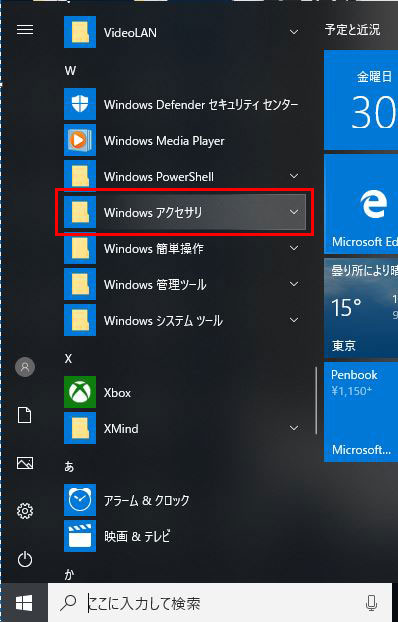398x622 pixels.
Task: Click the search magnifier icon
Action: click(68, 603)
